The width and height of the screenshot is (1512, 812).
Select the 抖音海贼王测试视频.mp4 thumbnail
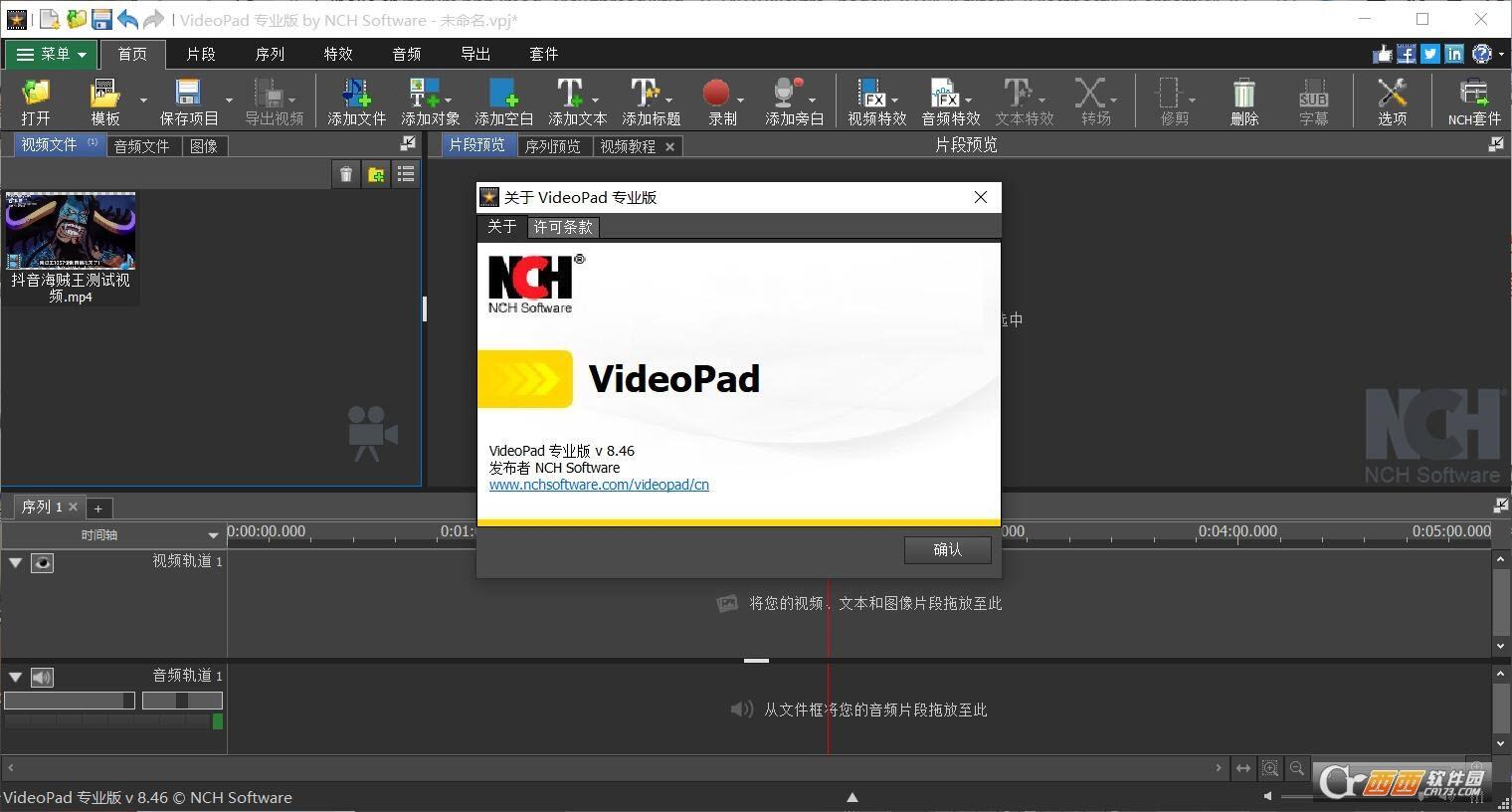coord(71,232)
